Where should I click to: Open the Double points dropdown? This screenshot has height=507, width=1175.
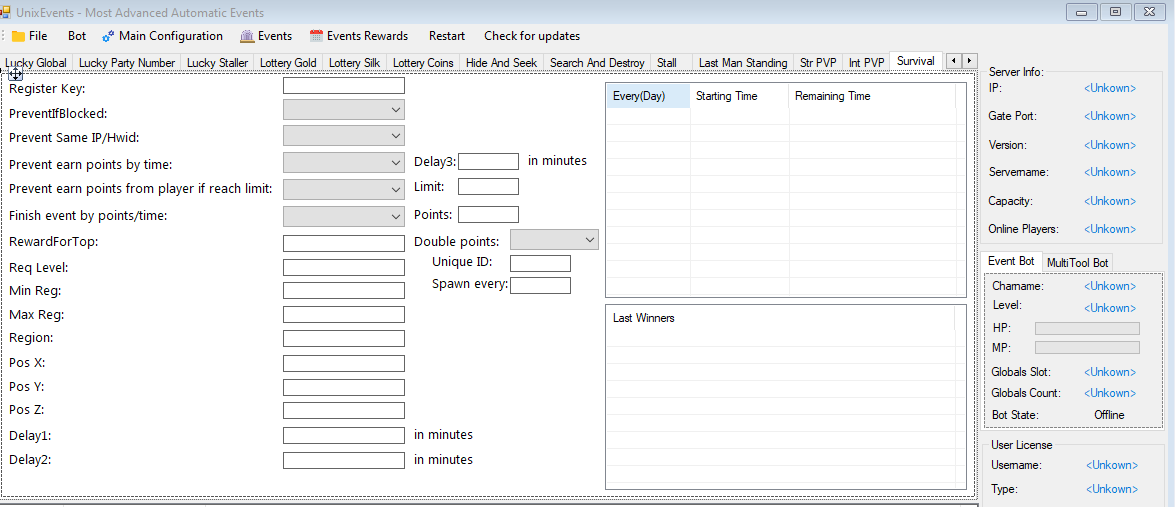[x=554, y=239]
